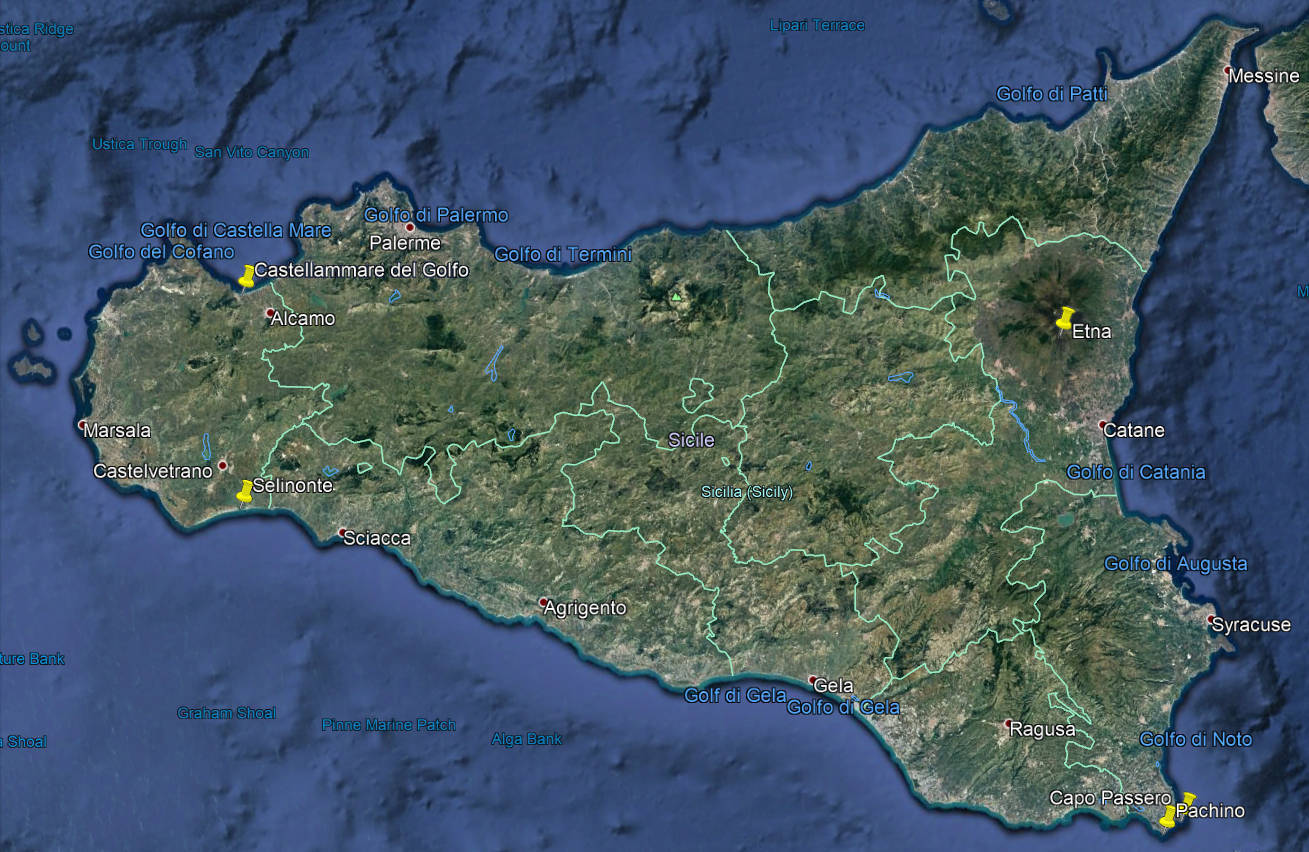Image resolution: width=1309 pixels, height=852 pixels.
Task: Select the Sicilia (Sicily) region label
Action: [x=746, y=492]
